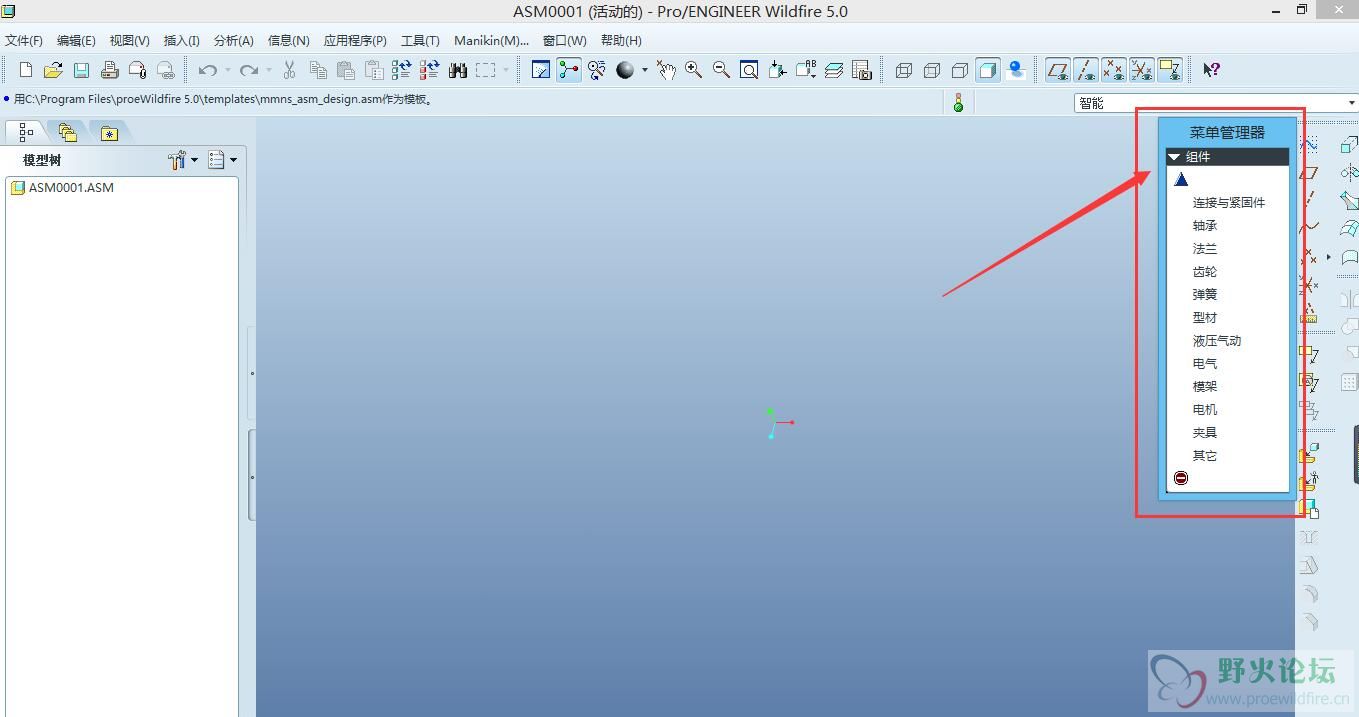
Task: Open a file with the folder icon
Action: tap(53, 70)
